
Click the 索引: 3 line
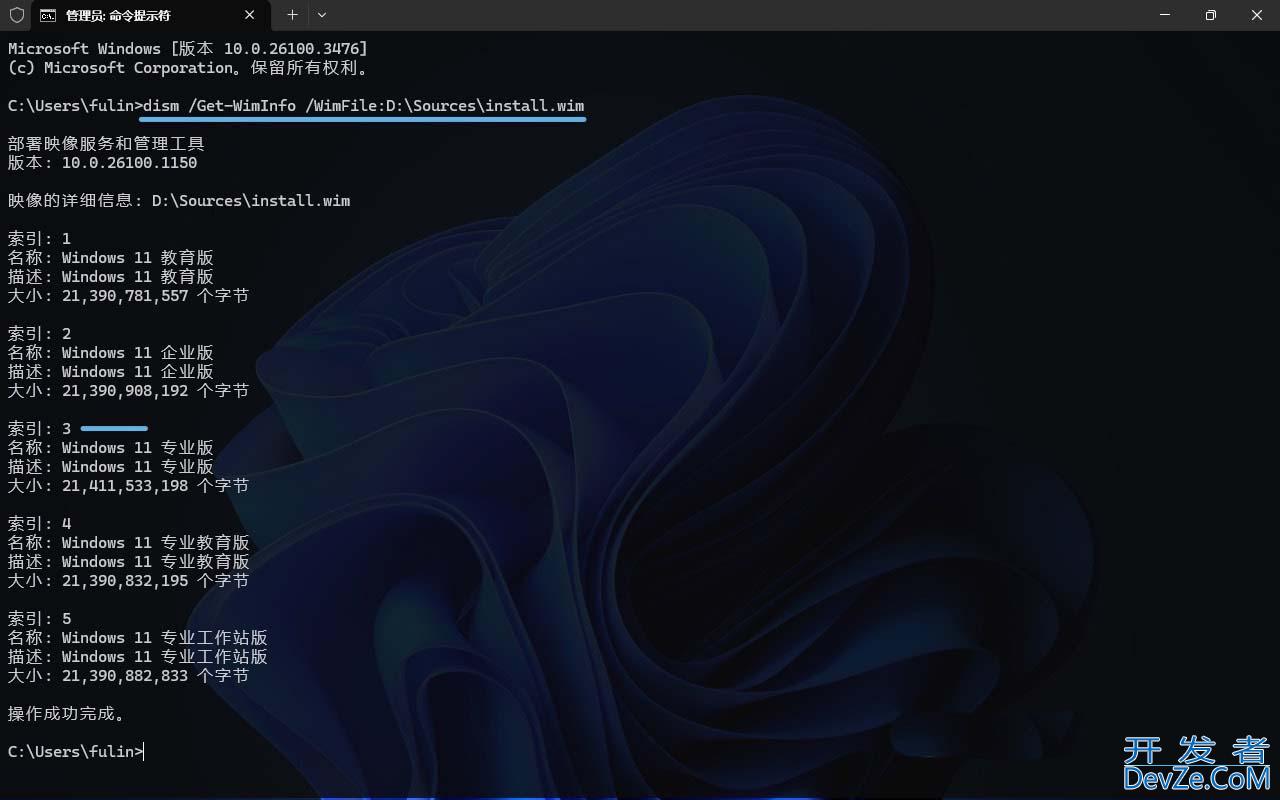pyautogui.click(x=40, y=429)
